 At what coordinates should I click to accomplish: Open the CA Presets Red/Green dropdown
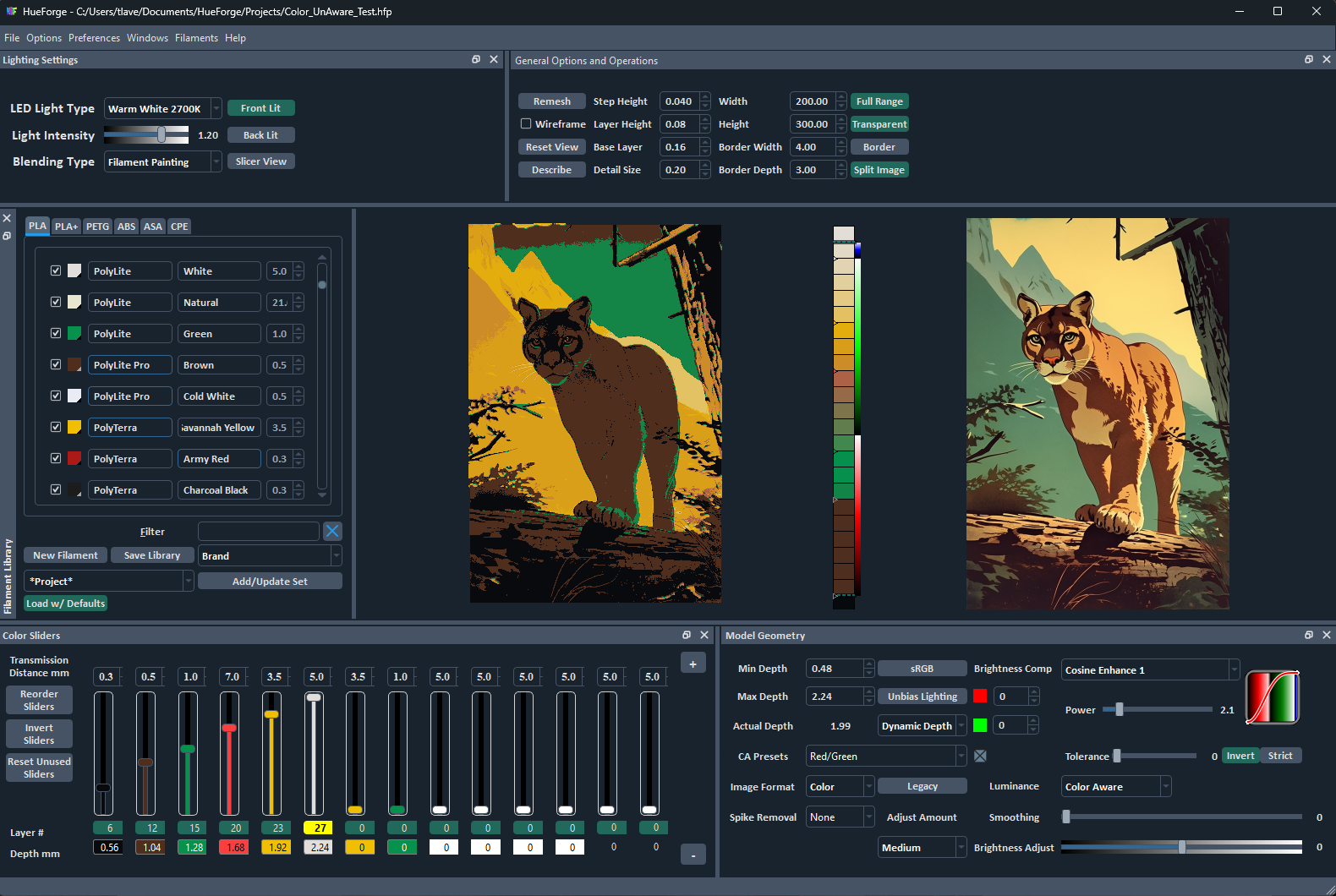click(886, 756)
